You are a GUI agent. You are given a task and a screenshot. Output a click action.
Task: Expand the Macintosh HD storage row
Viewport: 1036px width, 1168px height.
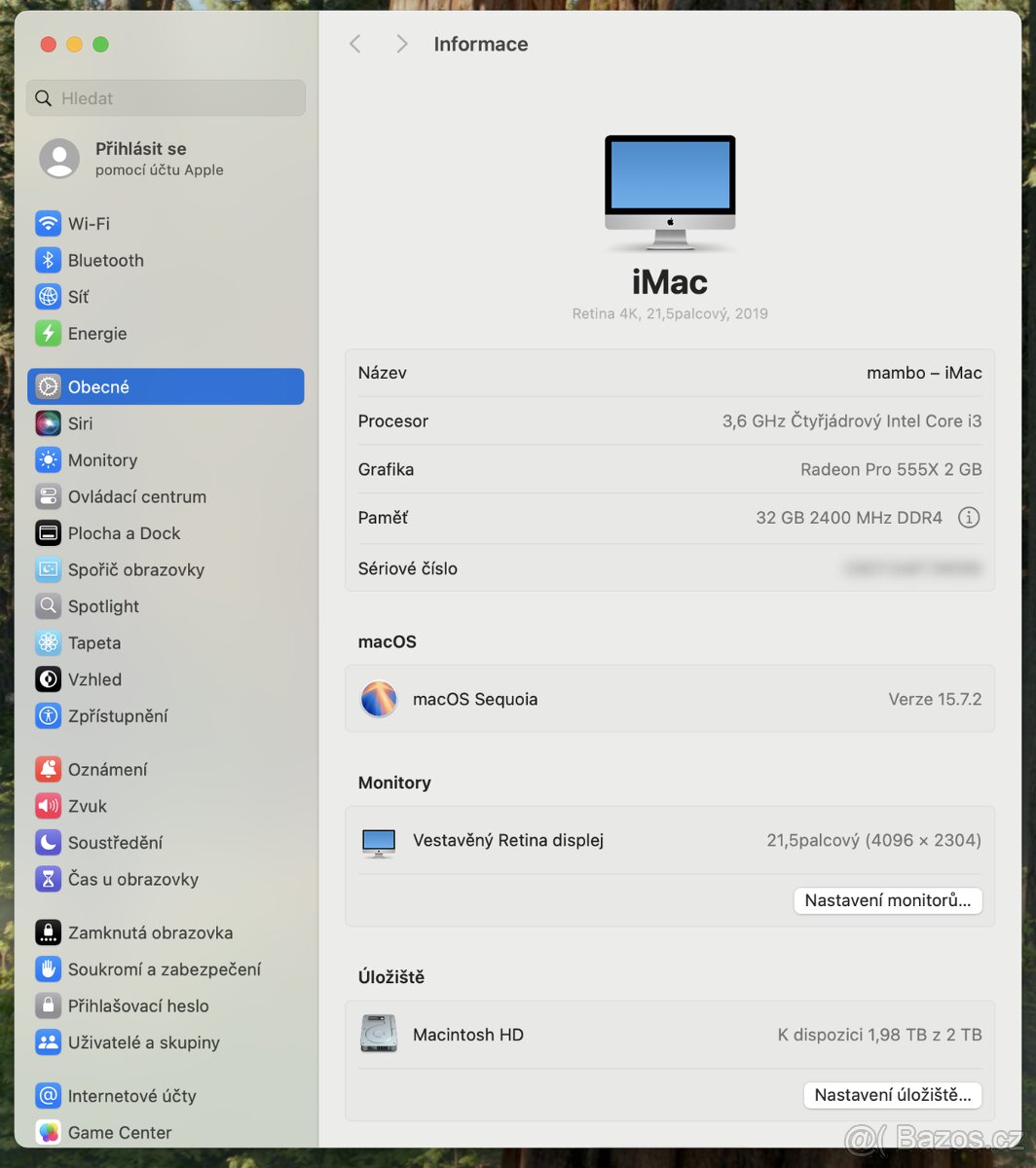670,1035
